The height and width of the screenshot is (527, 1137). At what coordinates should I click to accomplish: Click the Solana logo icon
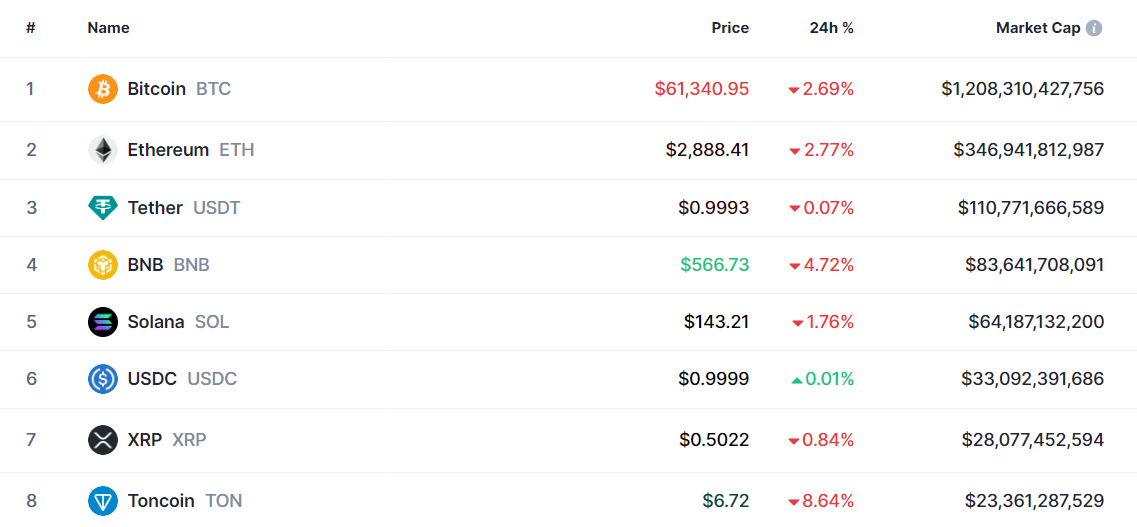[x=102, y=322]
